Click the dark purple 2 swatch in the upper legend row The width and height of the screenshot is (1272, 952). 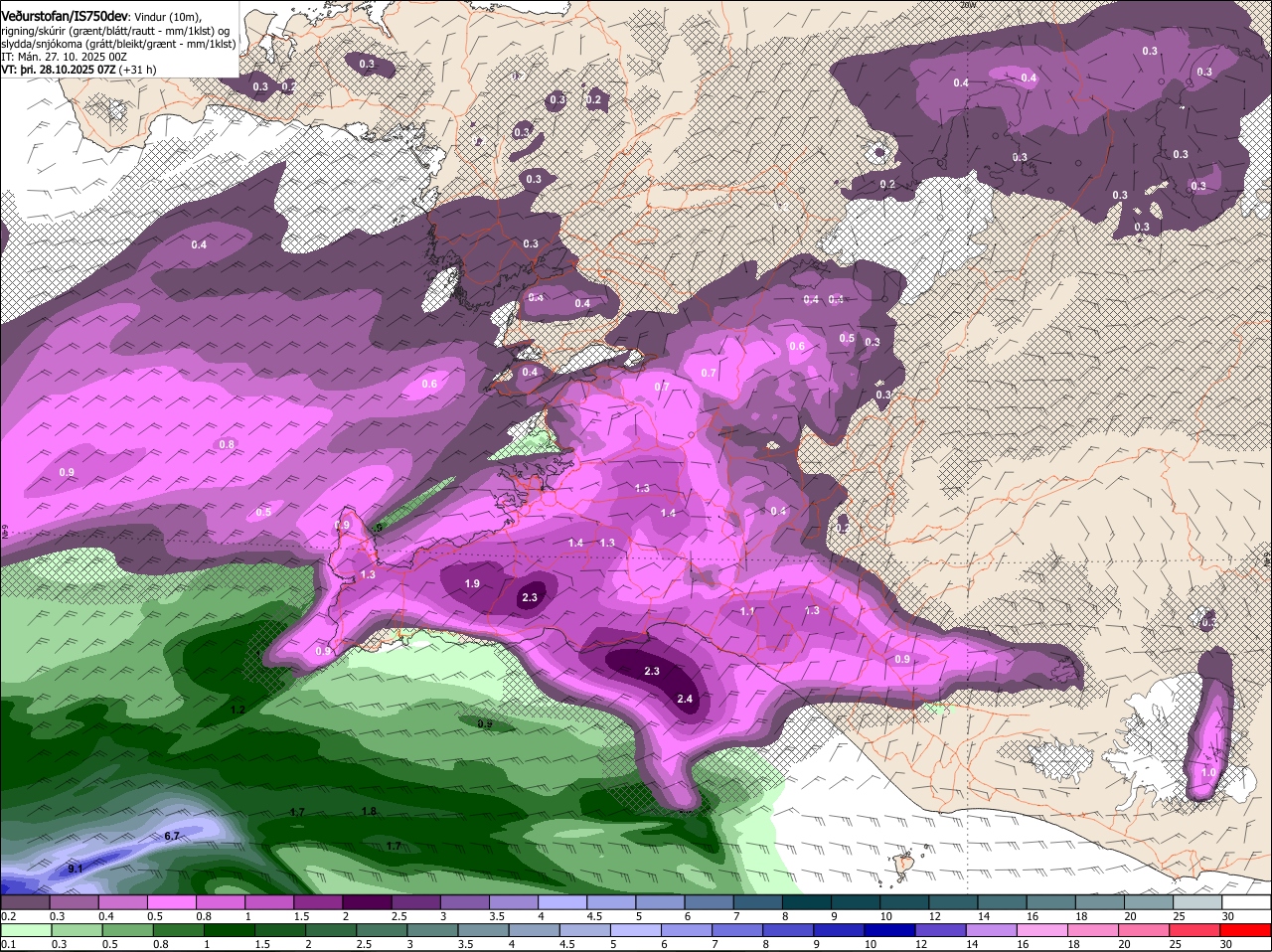pyautogui.click(x=366, y=902)
